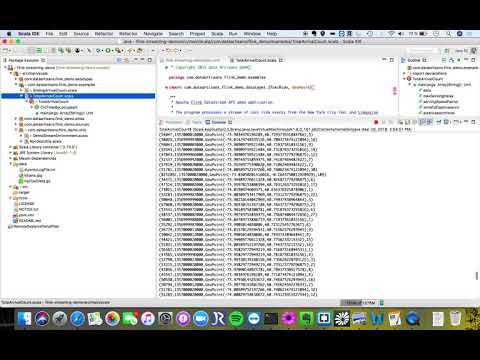Viewport: 480px width, 360px height.
Task: Select the TotalArrivalCount.scala editor tab
Action: point(256,60)
